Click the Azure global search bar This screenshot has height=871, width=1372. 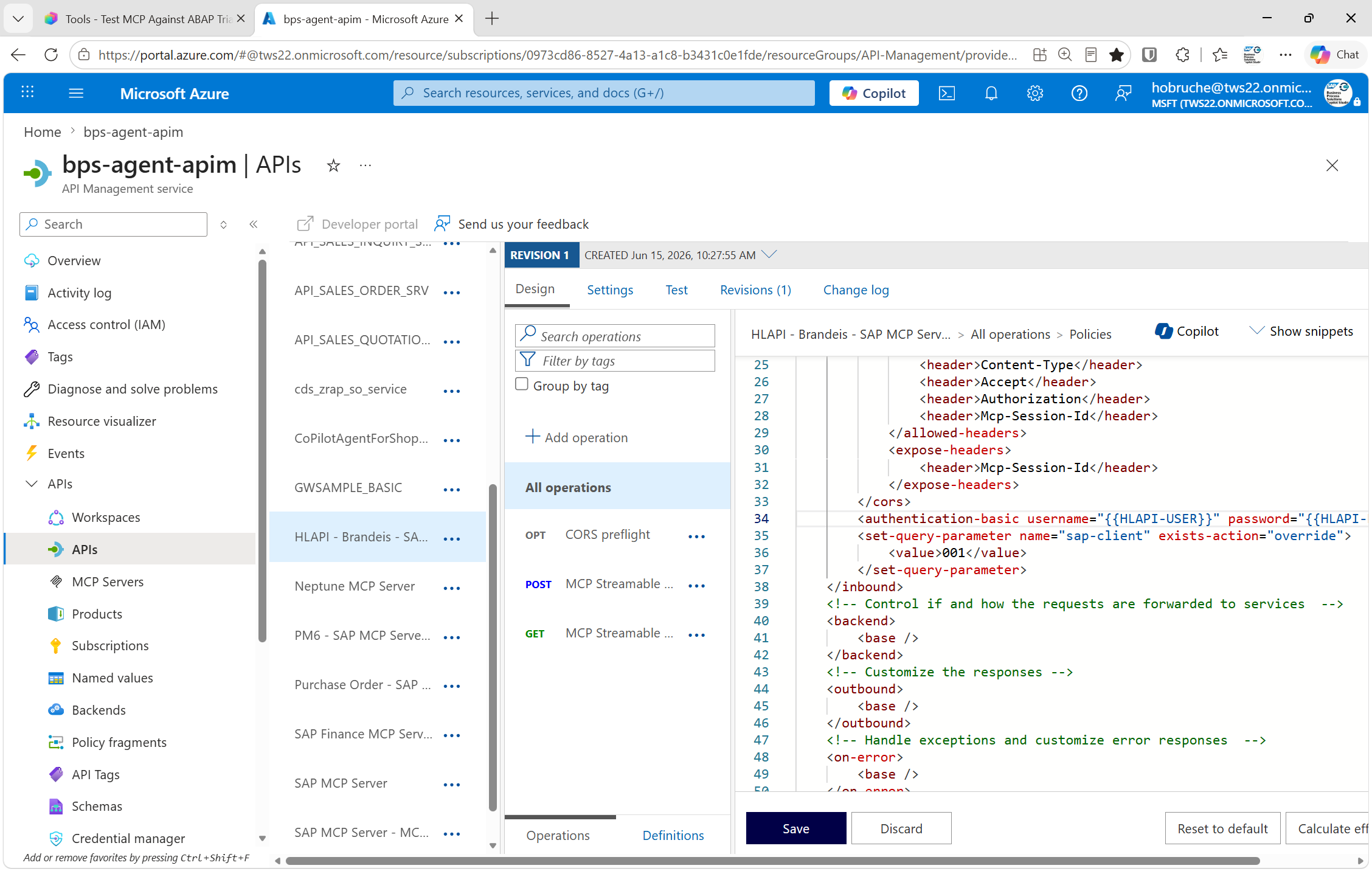[604, 93]
